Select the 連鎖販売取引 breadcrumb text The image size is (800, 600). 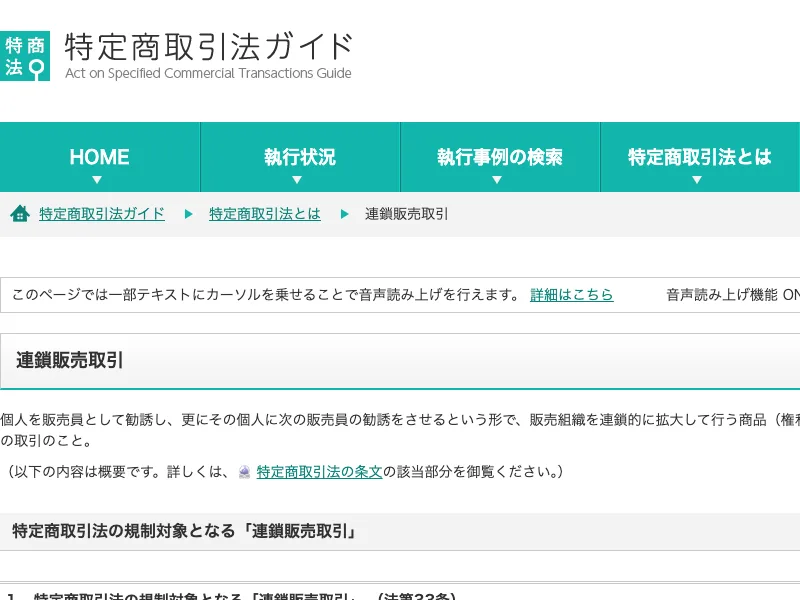pyautogui.click(x=407, y=214)
